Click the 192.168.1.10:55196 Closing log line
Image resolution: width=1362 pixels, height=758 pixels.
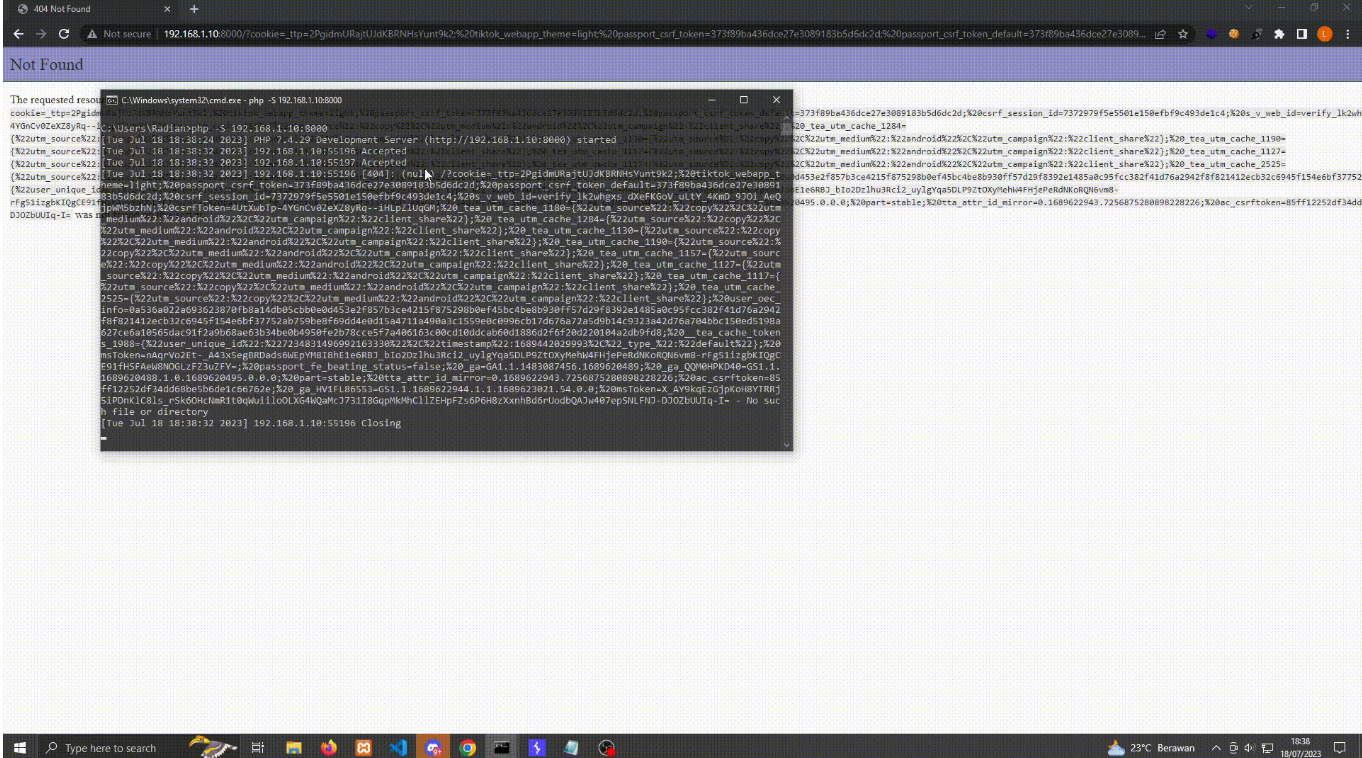(251, 423)
